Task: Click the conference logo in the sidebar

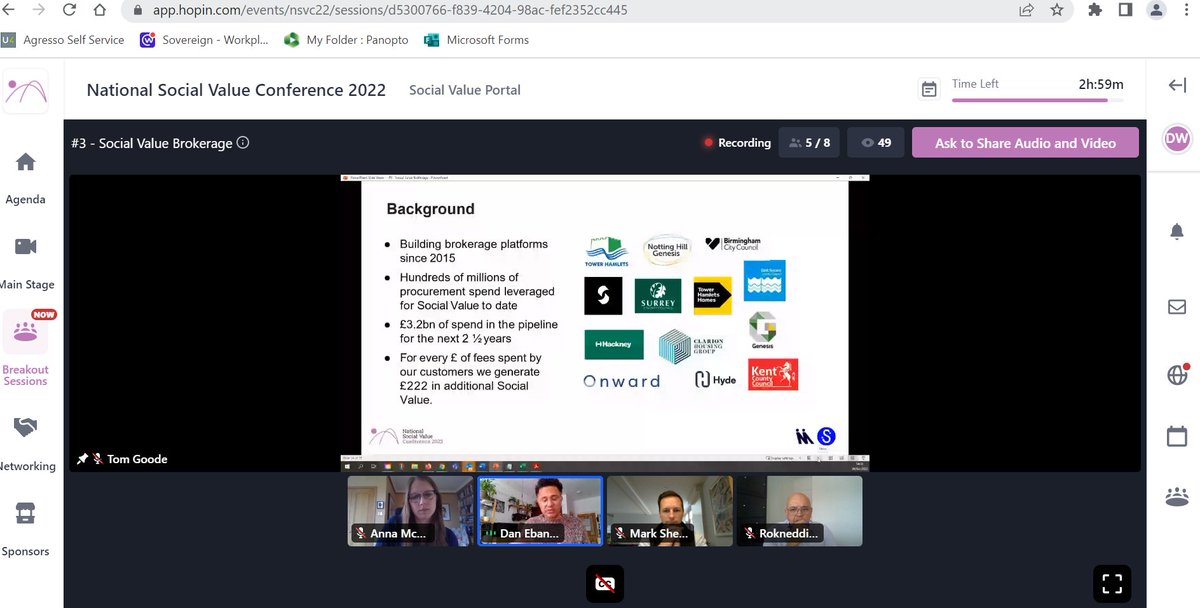Action: pyautogui.click(x=25, y=91)
